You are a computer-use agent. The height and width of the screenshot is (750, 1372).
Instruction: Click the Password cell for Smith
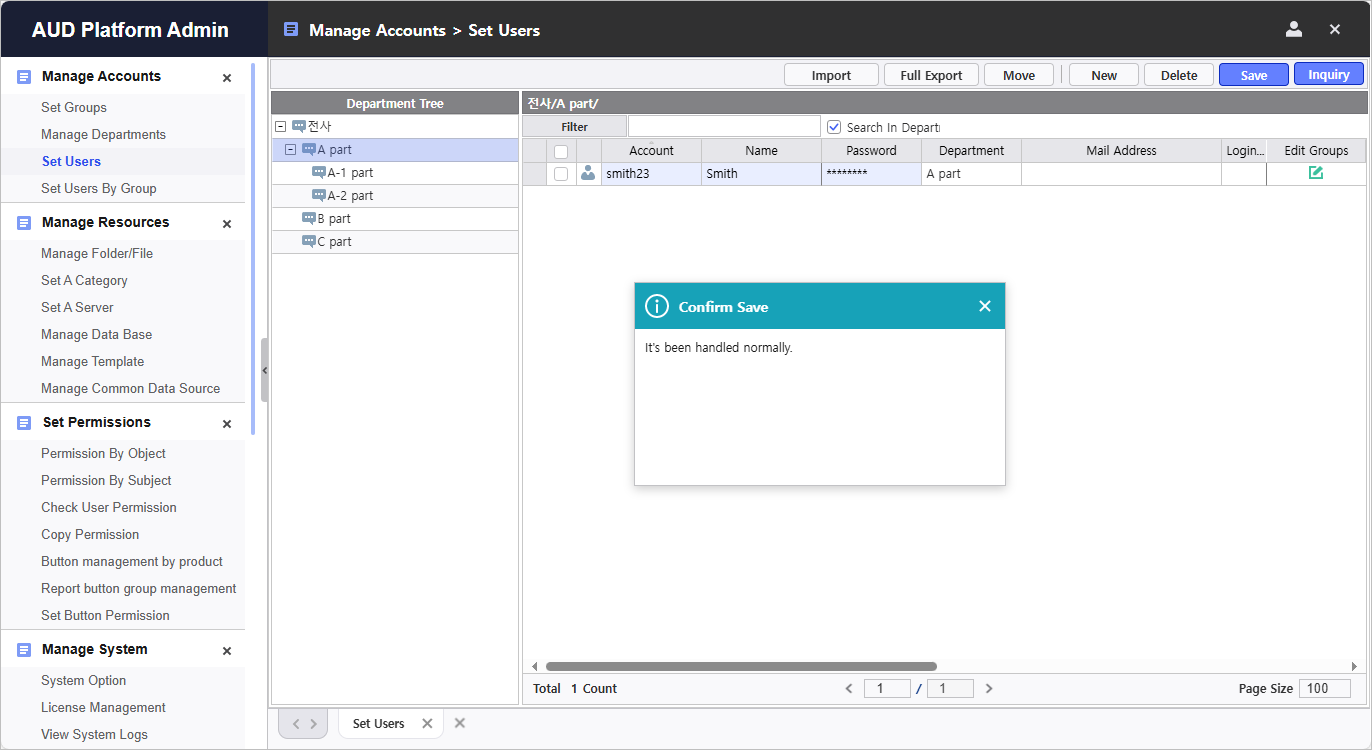coord(871,174)
